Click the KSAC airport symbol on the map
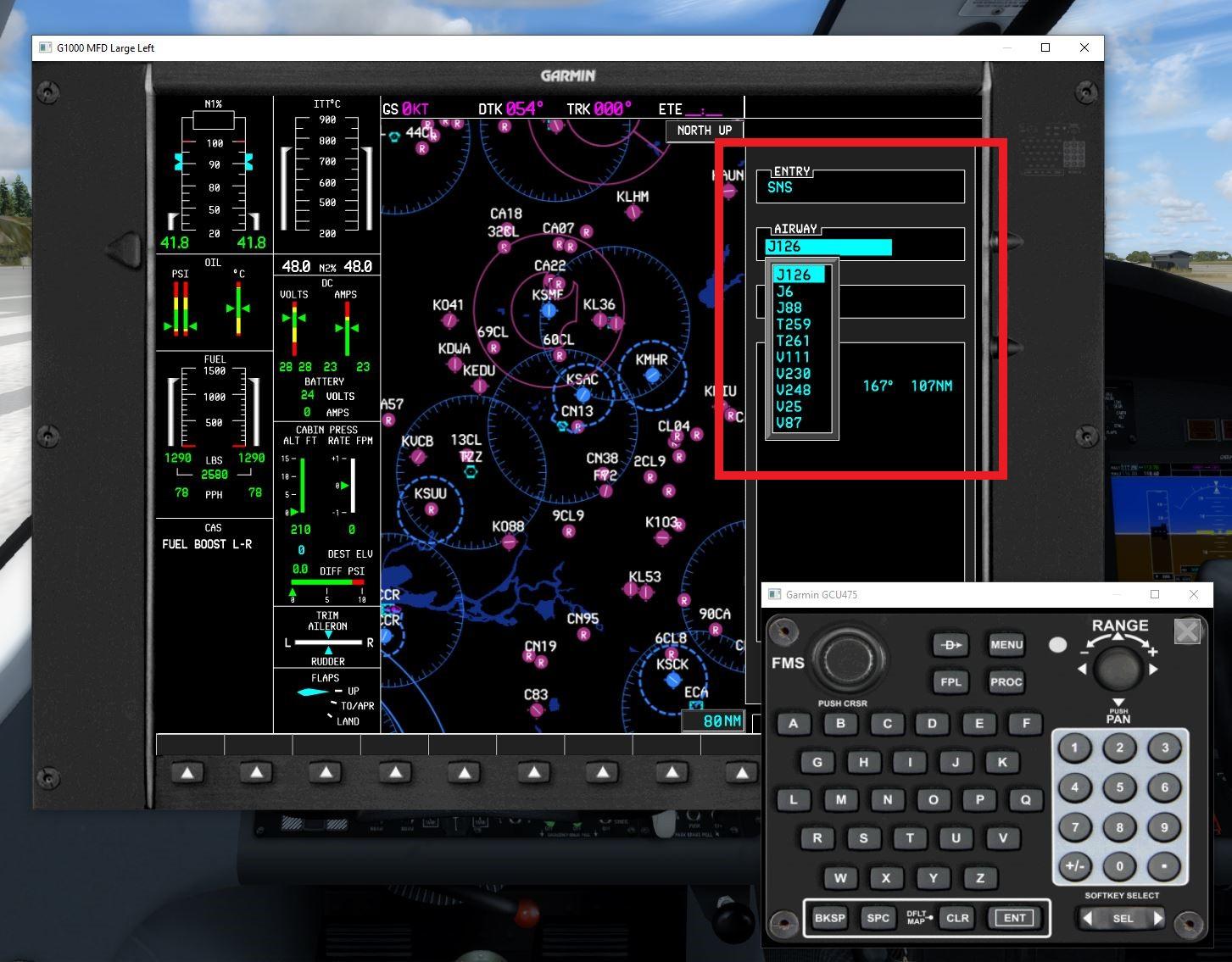The image size is (1232, 962). pyautogui.click(x=583, y=394)
